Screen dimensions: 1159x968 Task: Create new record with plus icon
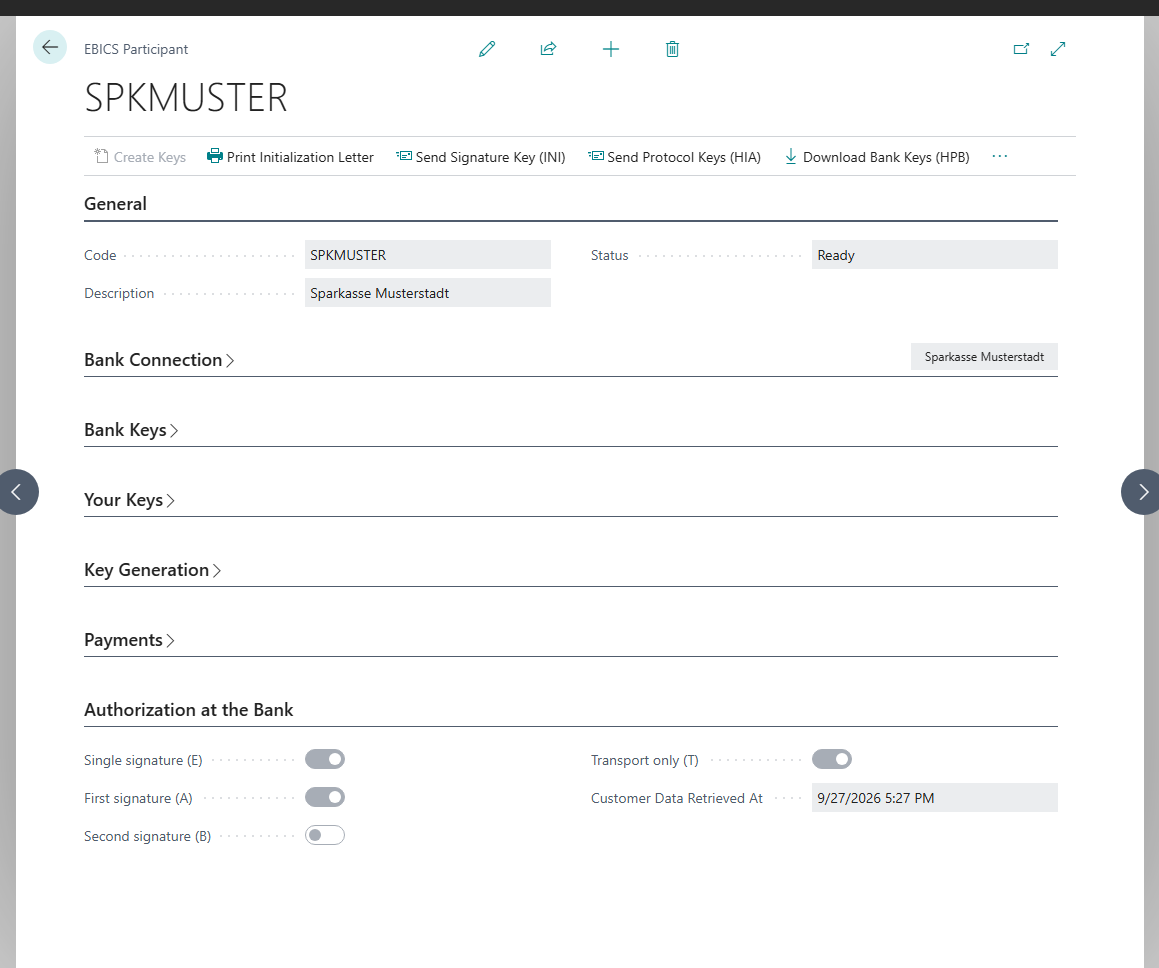(x=611, y=49)
